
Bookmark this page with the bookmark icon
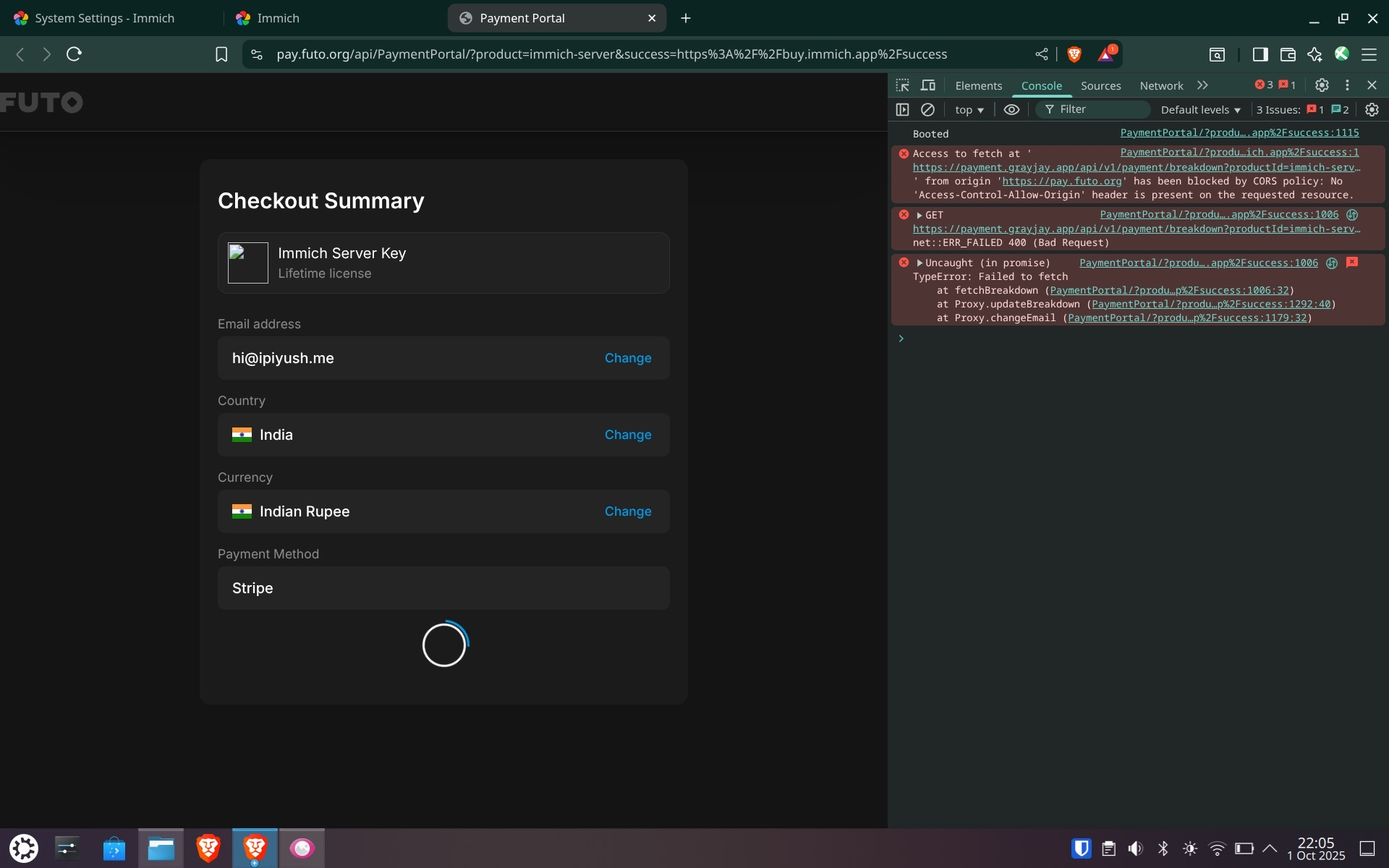click(x=221, y=54)
